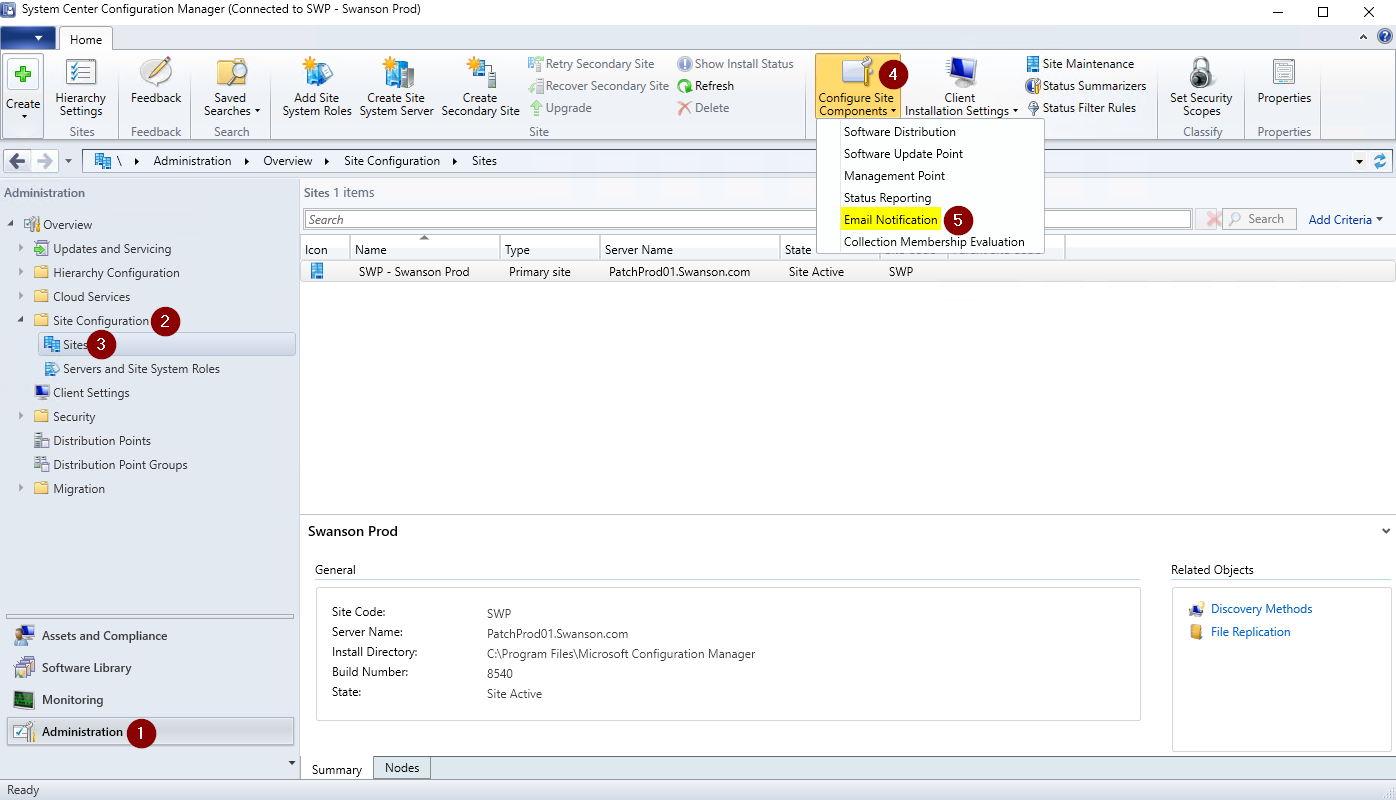Open the Discovery Methods link
The width and height of the screenshot is (1396, 800).
(x=1261, y=609)
